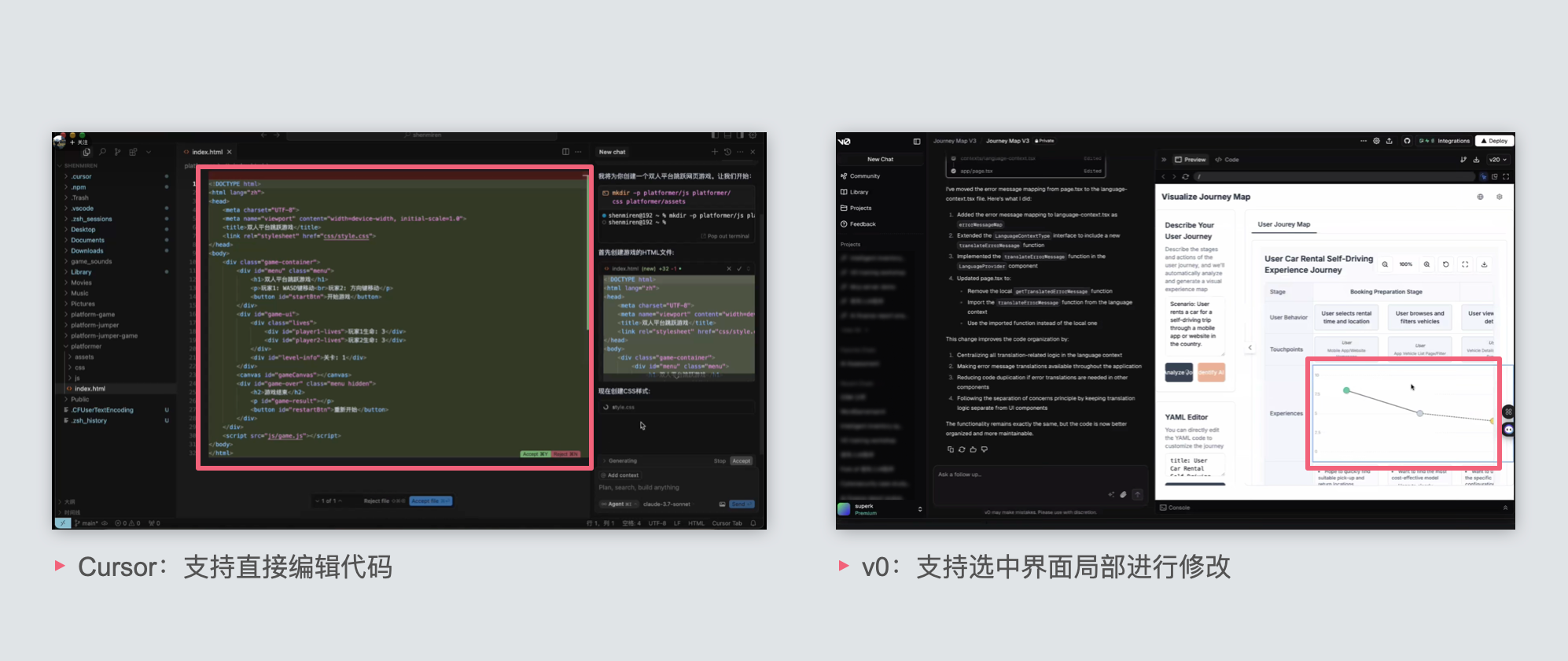This screenshot has width=1568, height=661.
Task: Click the reset rotate icon in journey map toolbar
Action: coord(1445,264)
